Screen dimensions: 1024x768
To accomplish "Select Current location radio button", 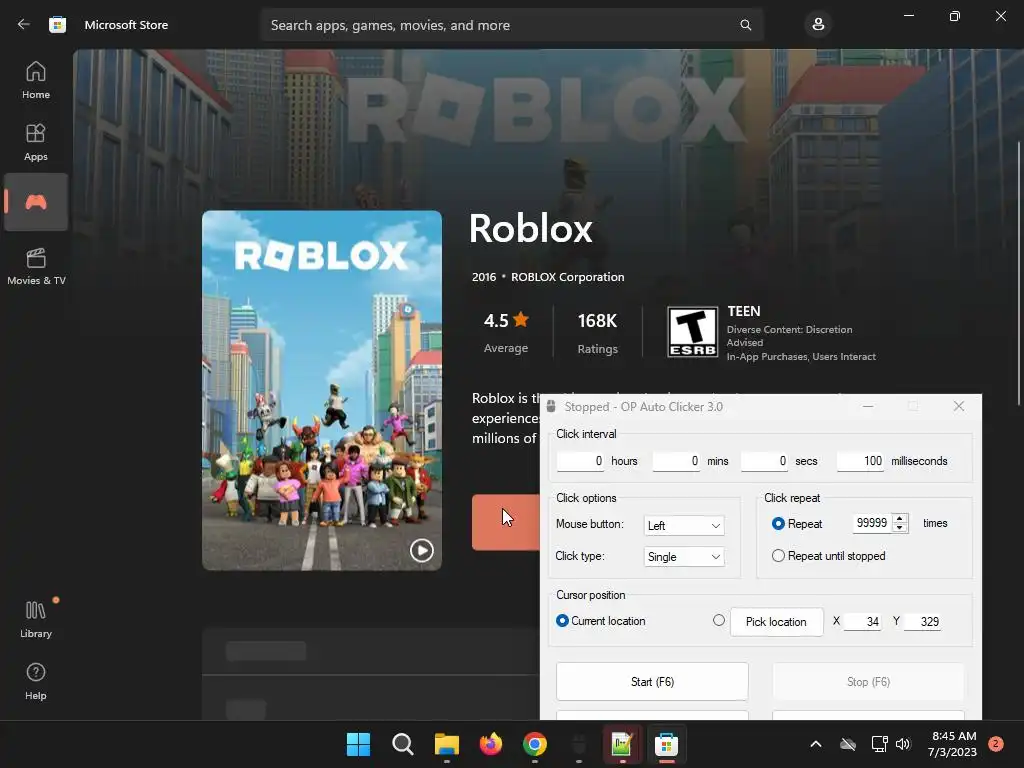I will pos(562,620).
